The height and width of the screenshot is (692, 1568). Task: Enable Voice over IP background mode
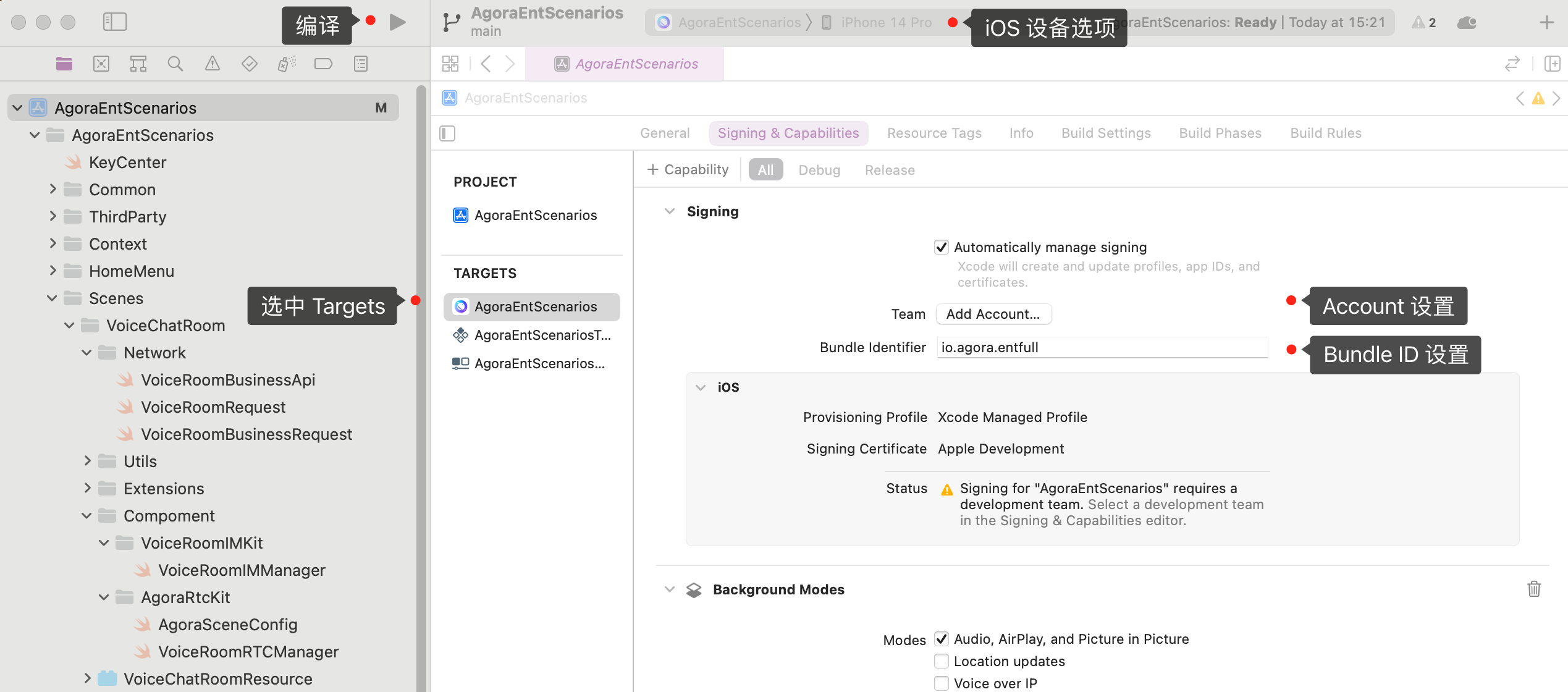[x=942, y=683]
